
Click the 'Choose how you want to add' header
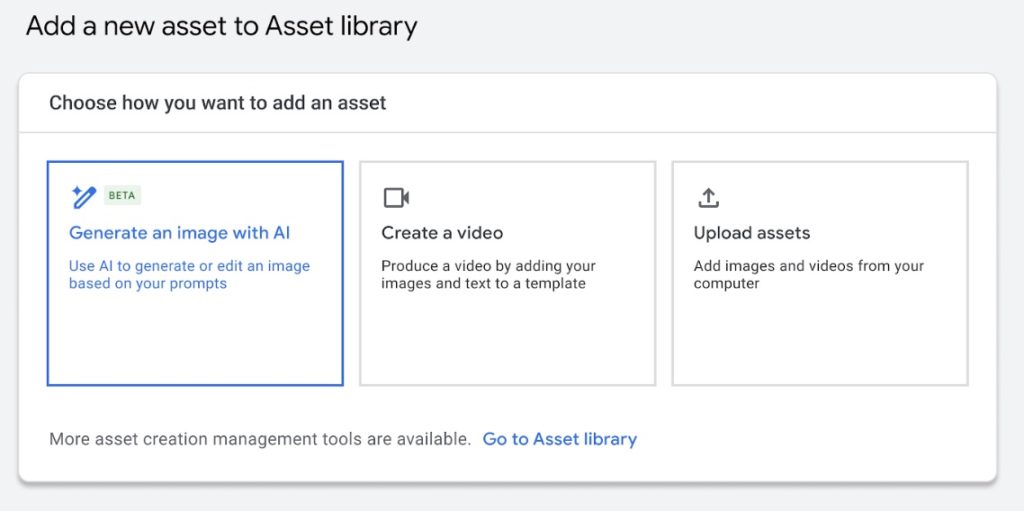[x=217, y=103]
